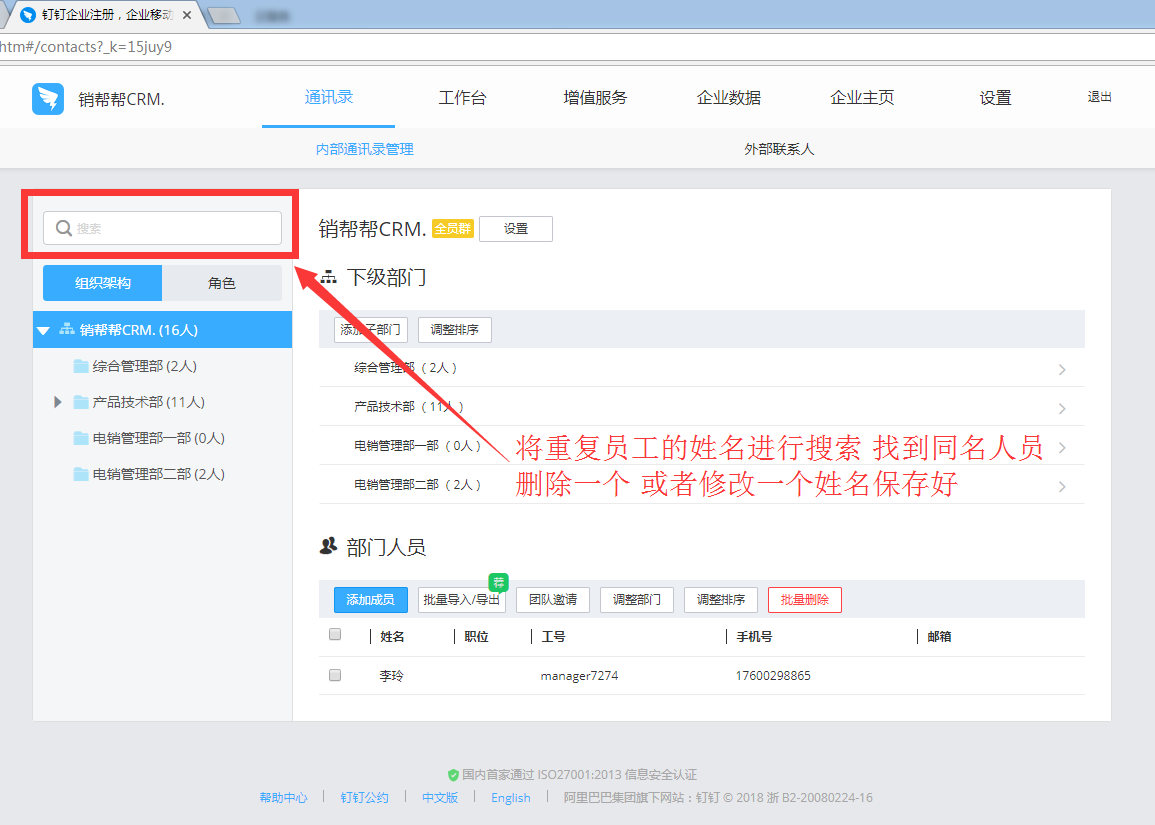This screenshot has width=1155, height=825.
Task: Select the 外部联系人 sub-tab
Action: point(779,149)
